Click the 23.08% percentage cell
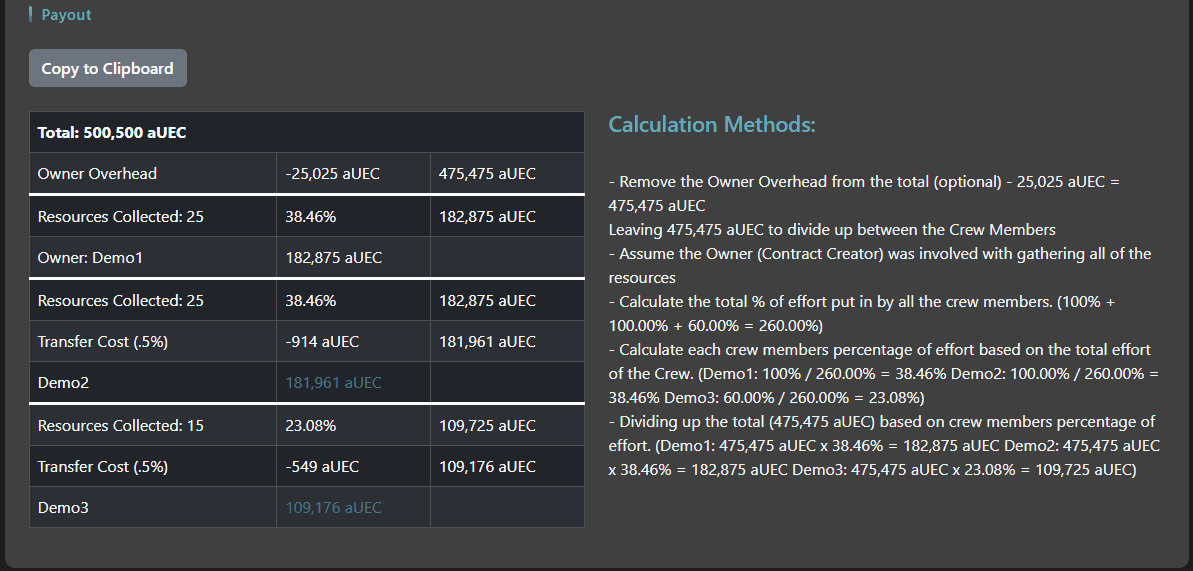Viewport: 1193px width, 571px height. 353,426
